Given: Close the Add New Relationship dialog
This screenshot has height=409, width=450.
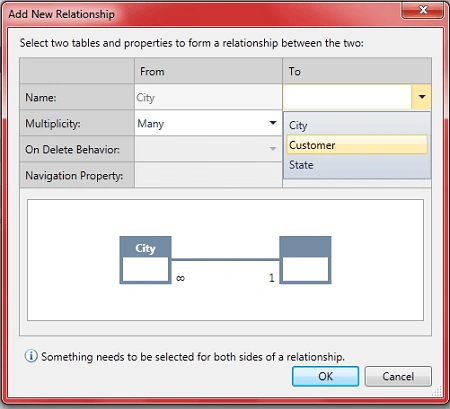Looking at the screenshot, I should [x=423, y=10].
